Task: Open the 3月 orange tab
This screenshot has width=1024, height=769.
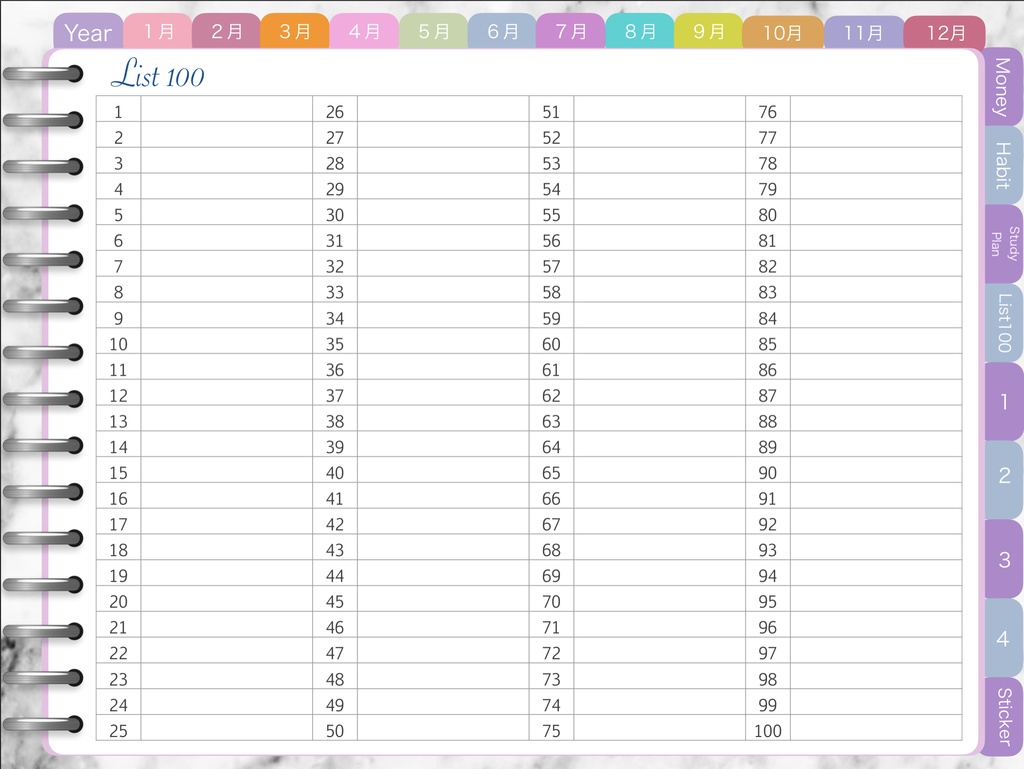Action: click(295, 31)
